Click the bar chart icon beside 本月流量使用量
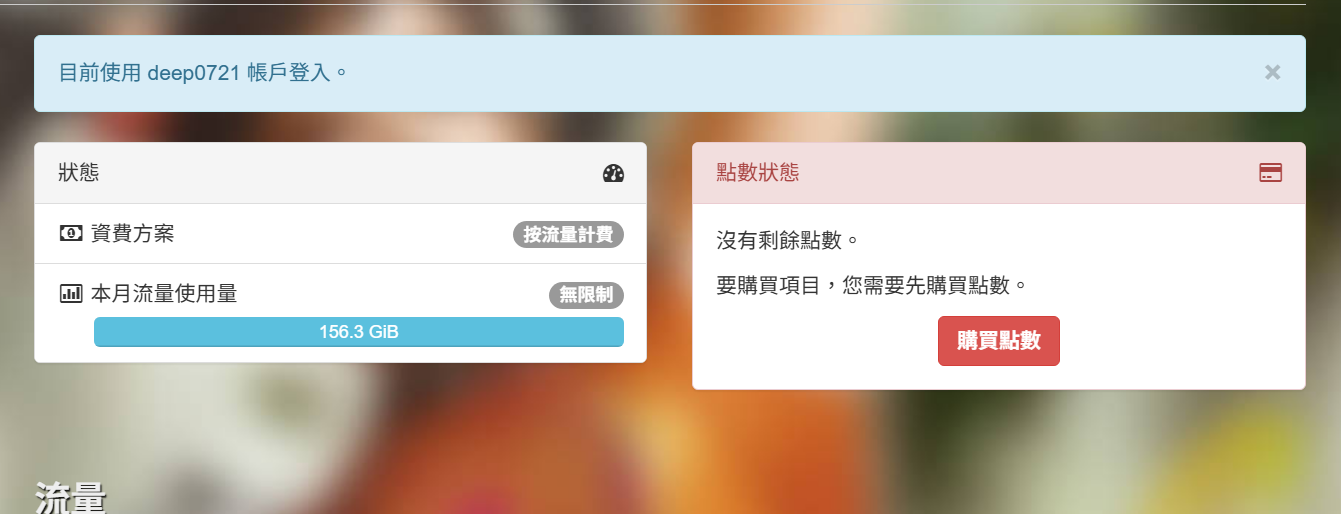The image size is (1341, 514). (70, 293)
